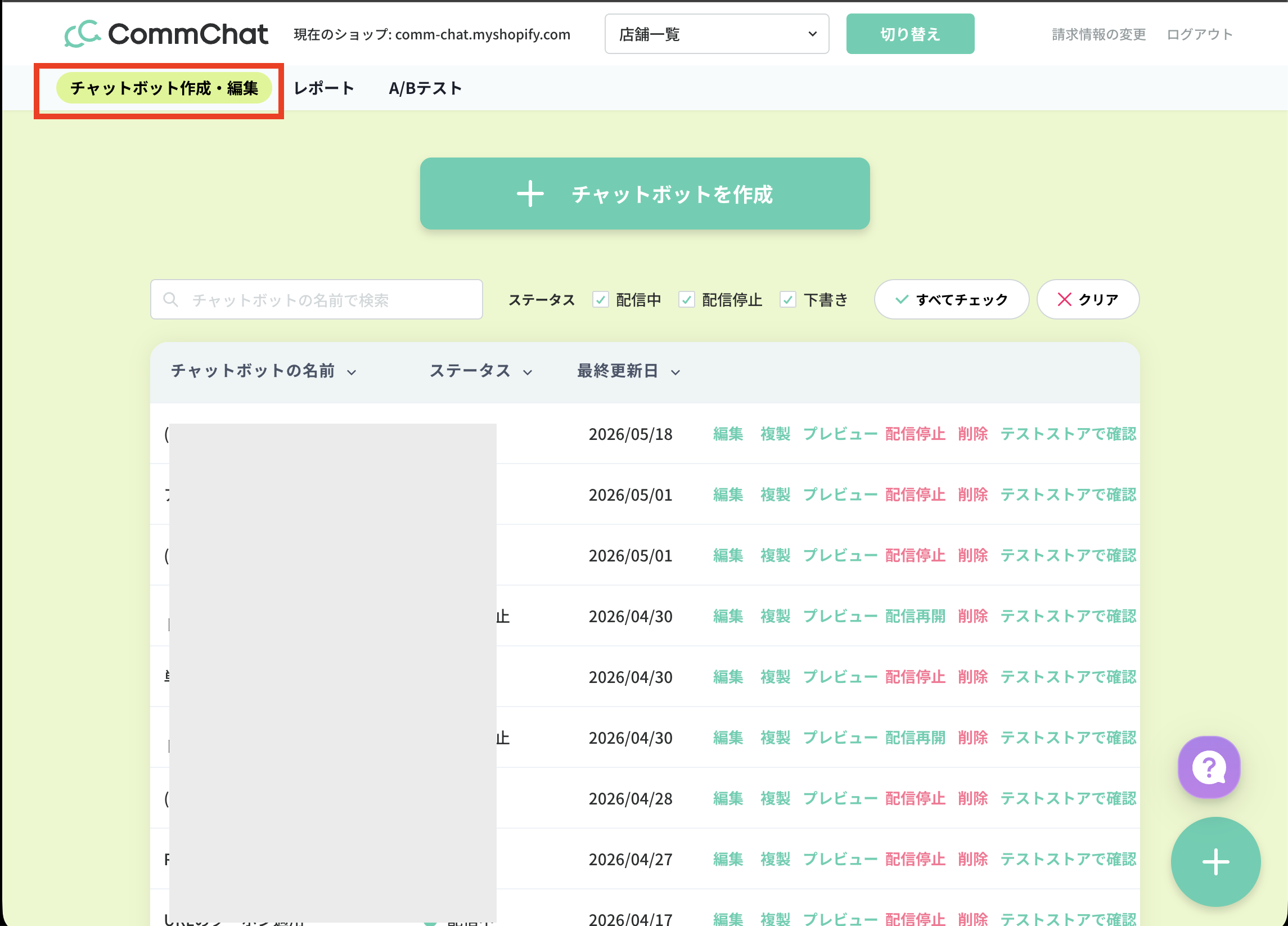This screenshot has width=1288, height=926.
Task: Select the 2026/04/28 date cell
Action: point(631,799)
